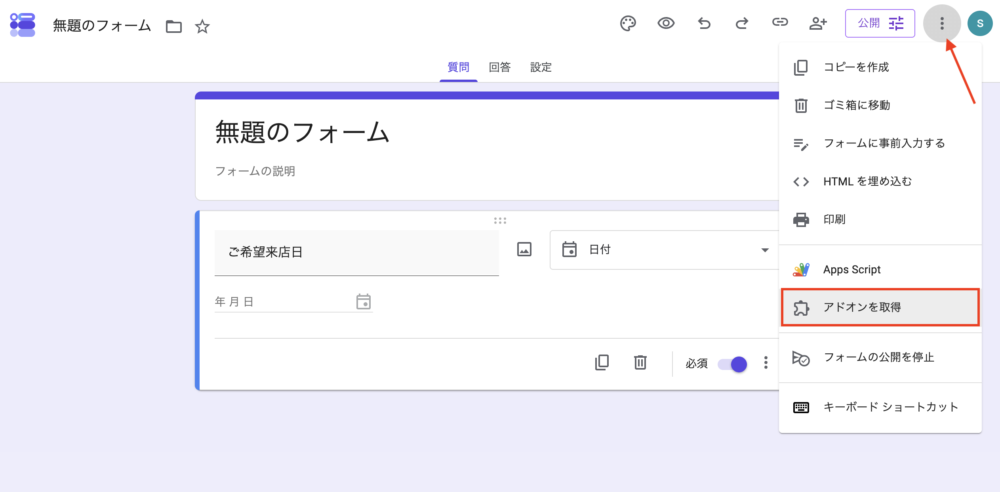Open Apps Script from the menu
This screenshot has height=492, width=1000.
tap(880, 269)
